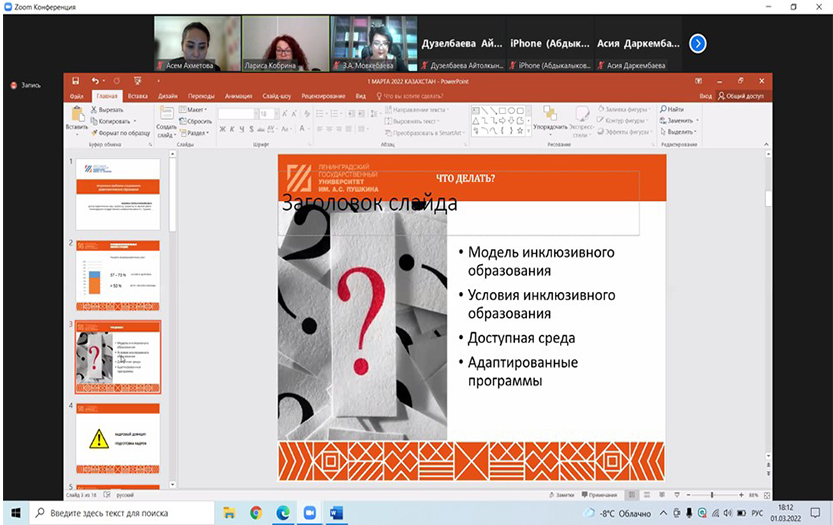Viewport: 833px width, 525px height.
Task: Expand the Выделить select dropdown
Action: click(680, 132)
